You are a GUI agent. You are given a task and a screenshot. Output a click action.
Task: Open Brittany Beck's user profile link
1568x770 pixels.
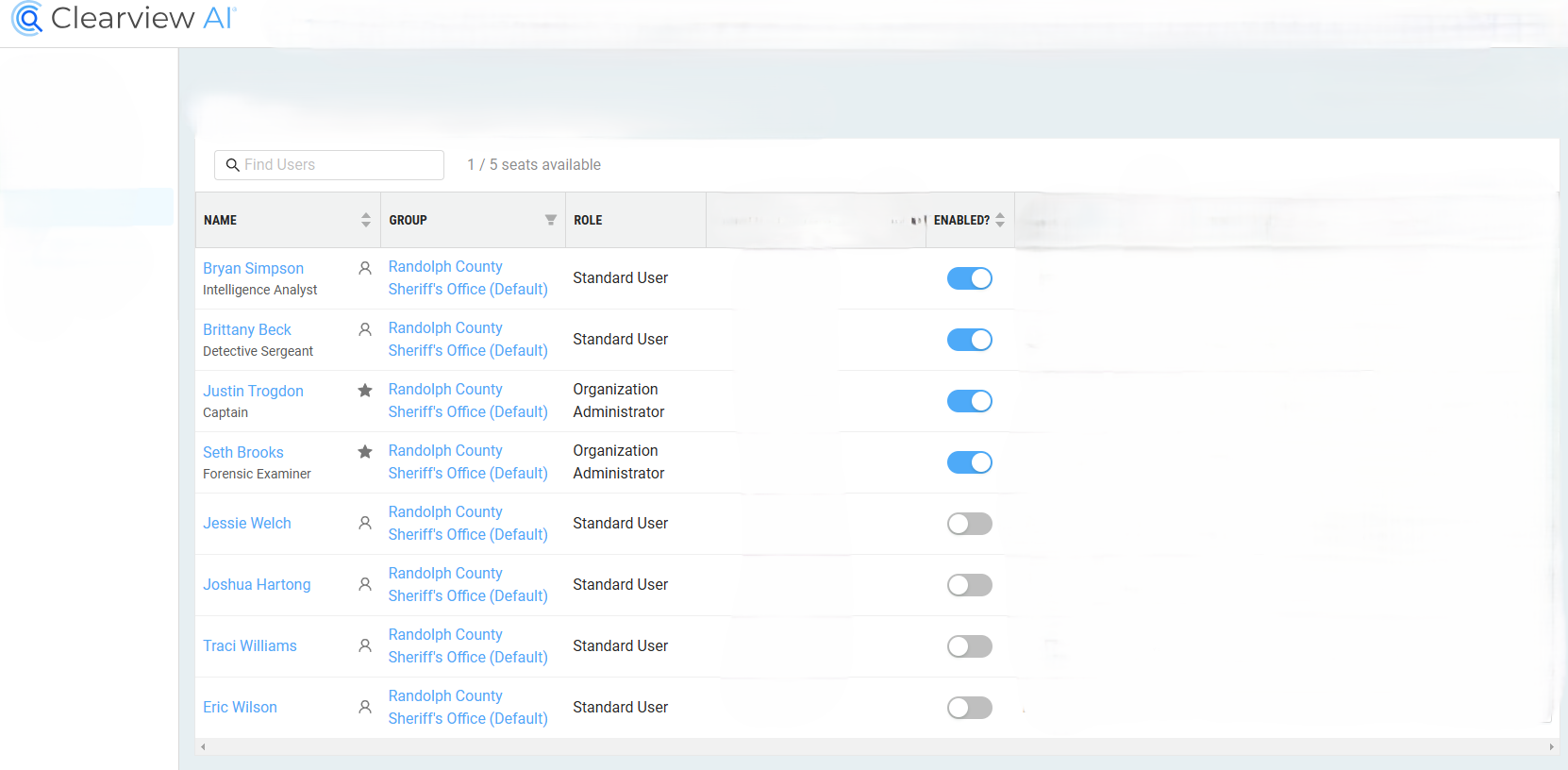247,329
